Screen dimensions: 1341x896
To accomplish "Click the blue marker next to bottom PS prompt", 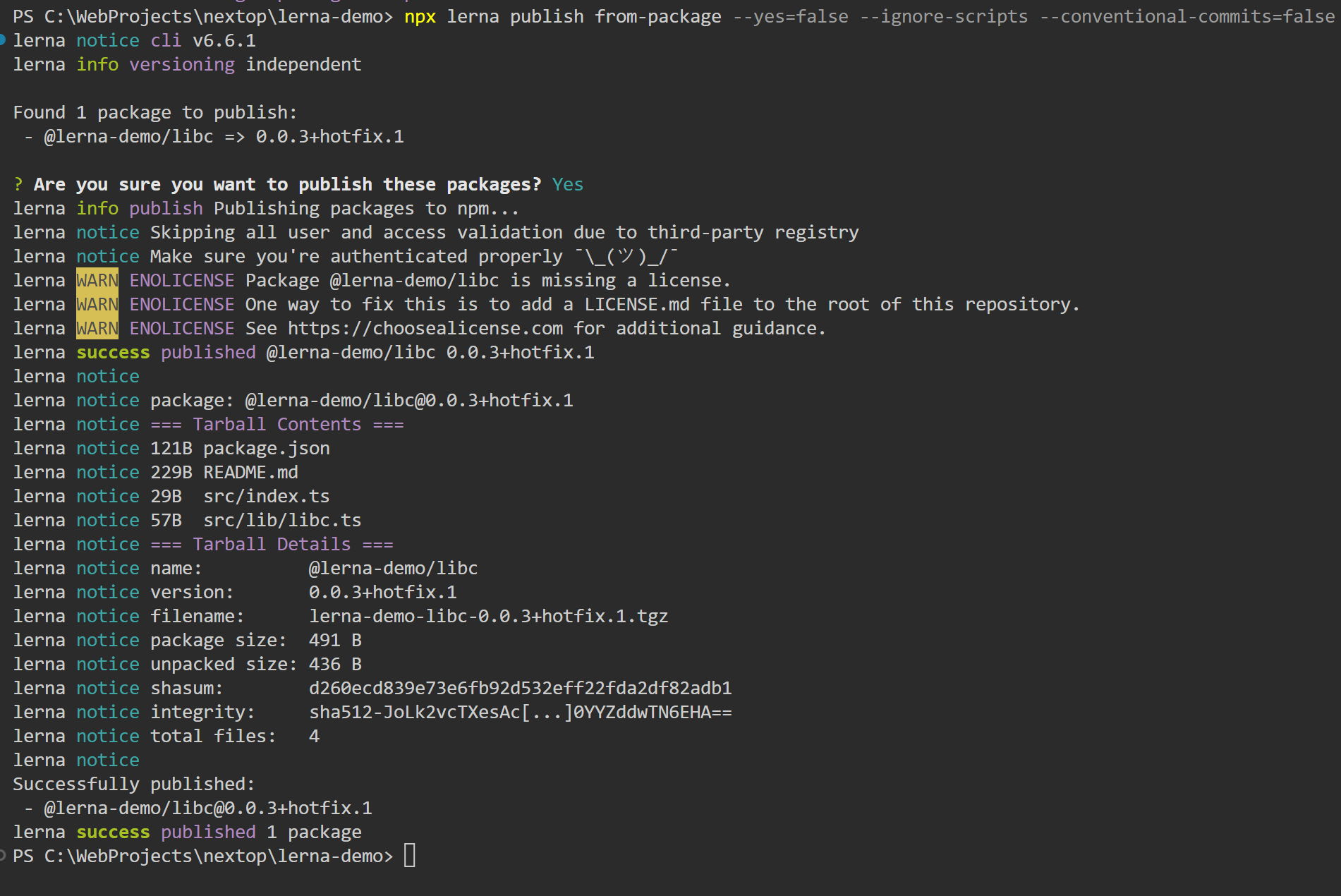I will point(4,855).
